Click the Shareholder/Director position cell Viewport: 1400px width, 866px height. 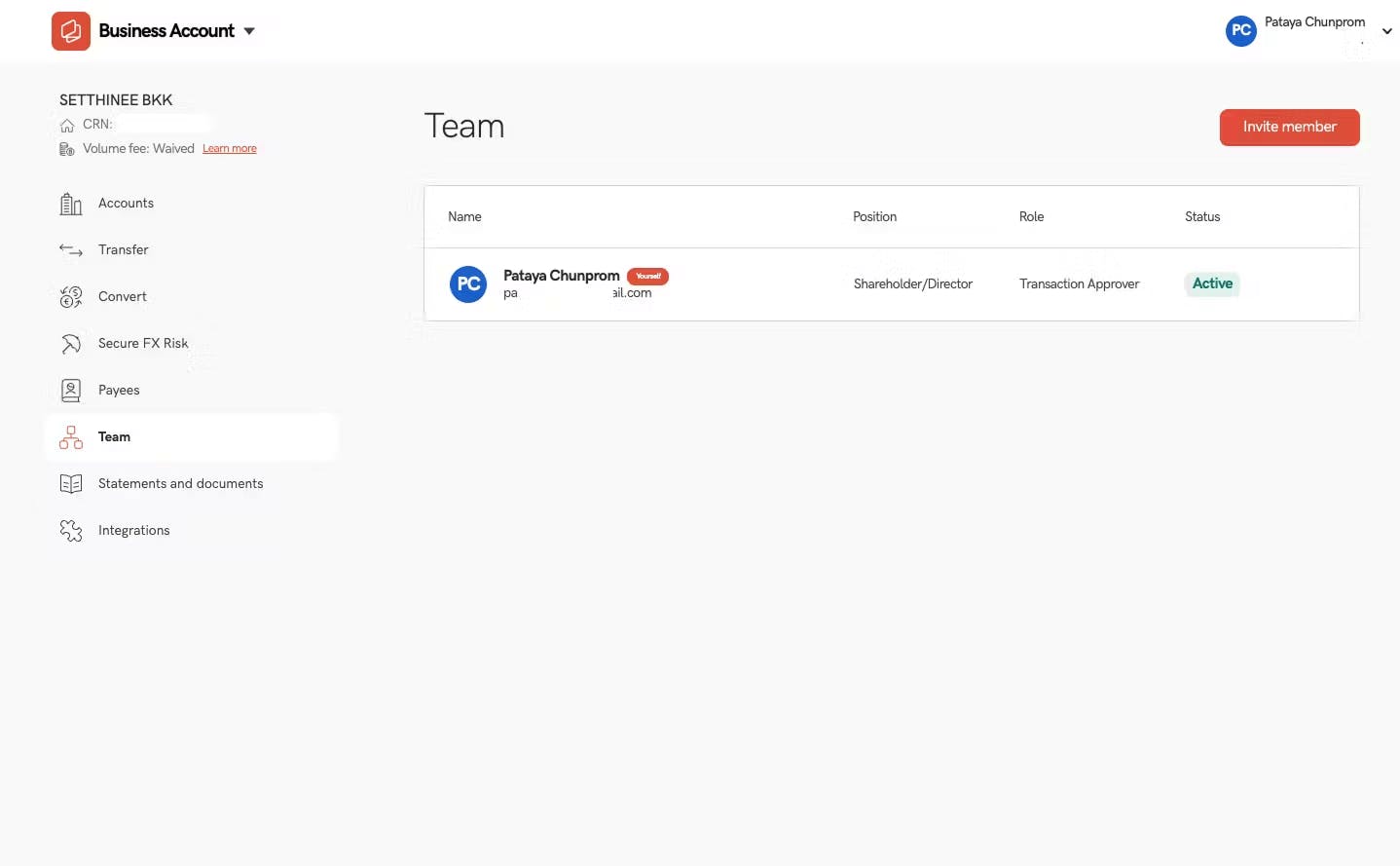coord(913,284)
